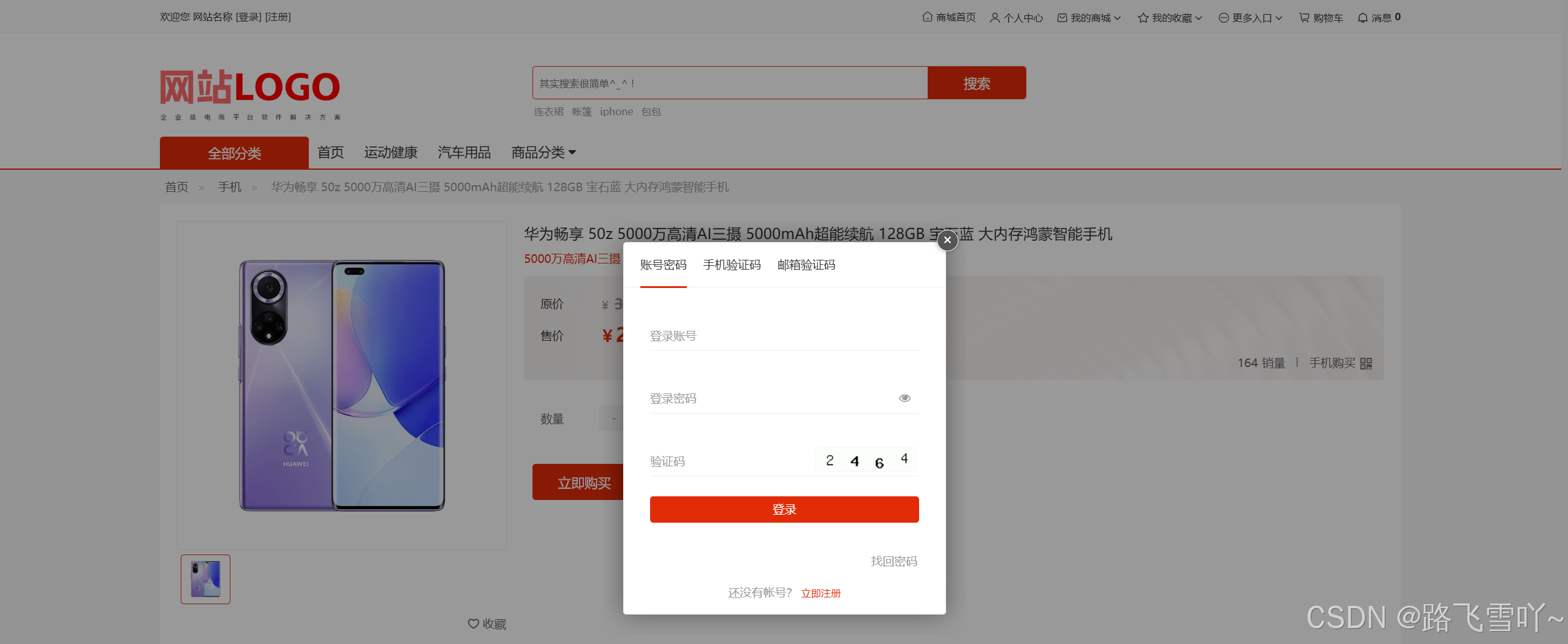The width and height of the screenshot is (1568, 644).
Task: Open the [登录] link in the welcome bar
Action: 248,17
